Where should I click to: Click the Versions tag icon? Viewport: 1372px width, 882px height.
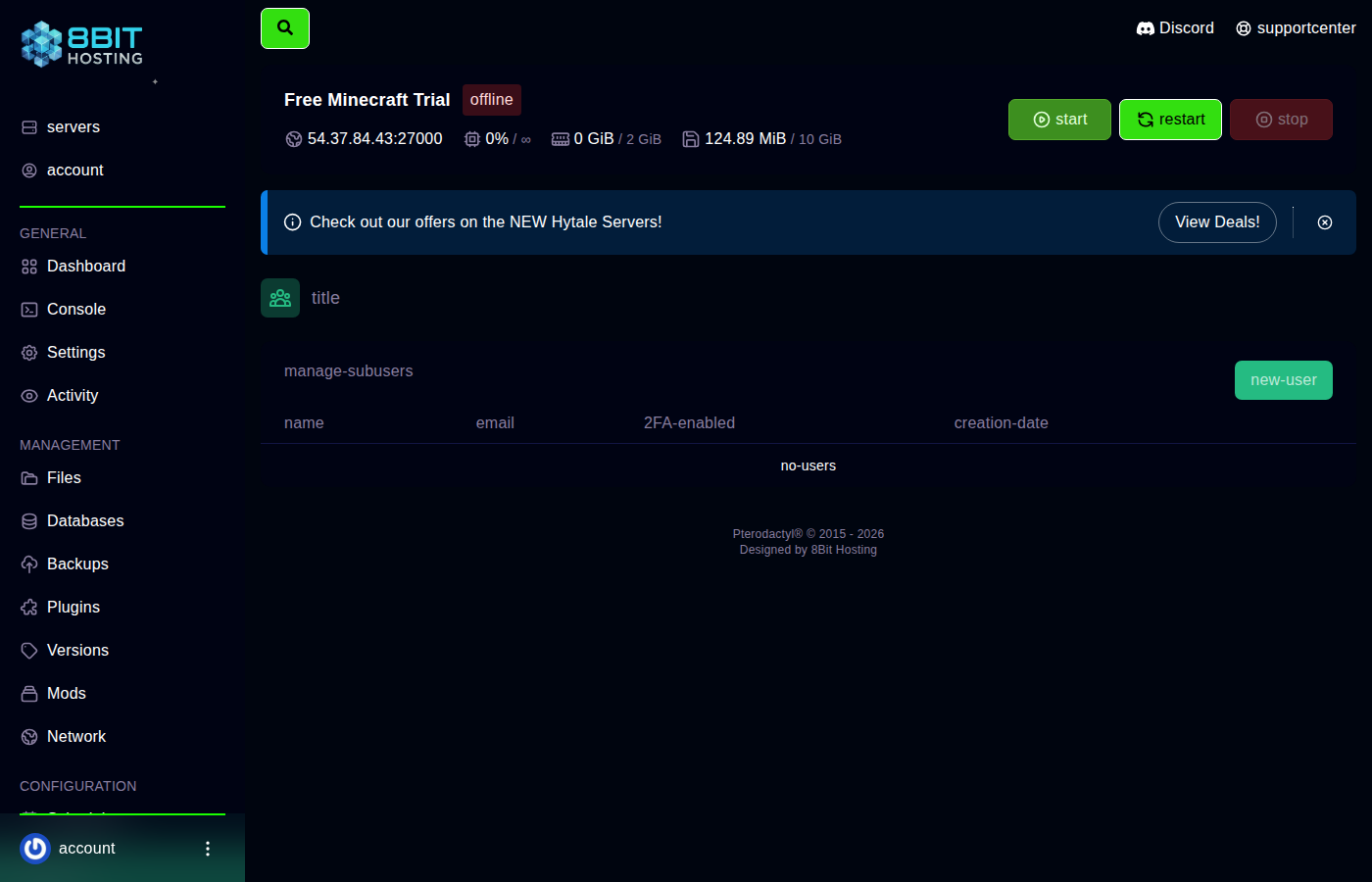pos(29,651)
